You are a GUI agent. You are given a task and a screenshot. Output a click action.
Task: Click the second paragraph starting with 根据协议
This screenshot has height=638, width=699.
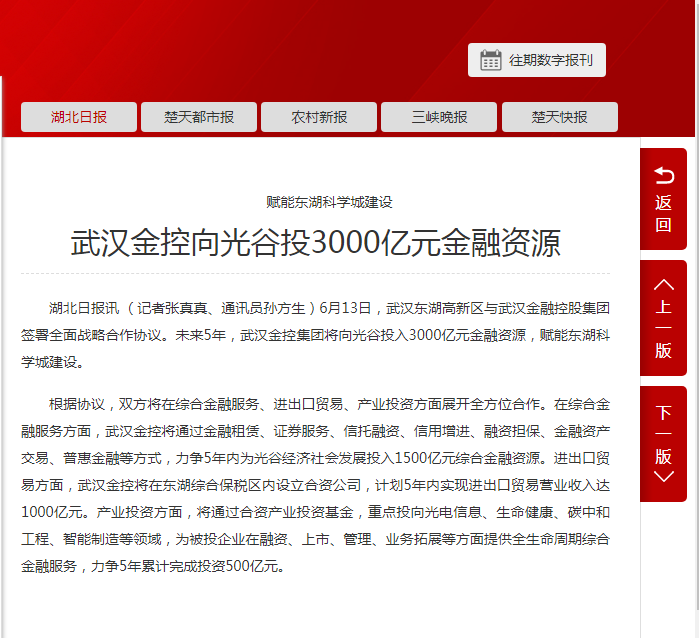315,485
